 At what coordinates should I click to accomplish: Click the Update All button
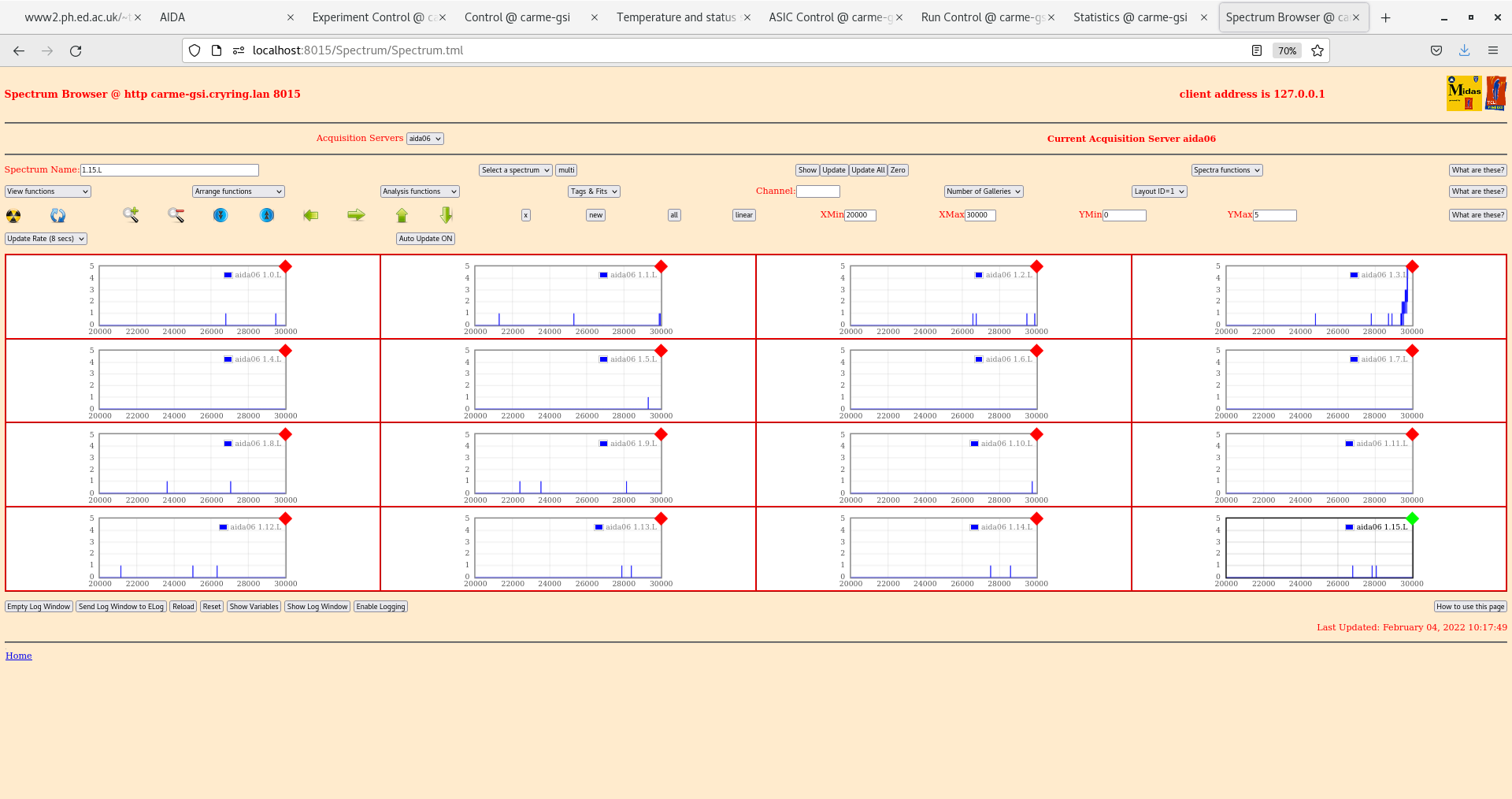[x=867, y=169]
